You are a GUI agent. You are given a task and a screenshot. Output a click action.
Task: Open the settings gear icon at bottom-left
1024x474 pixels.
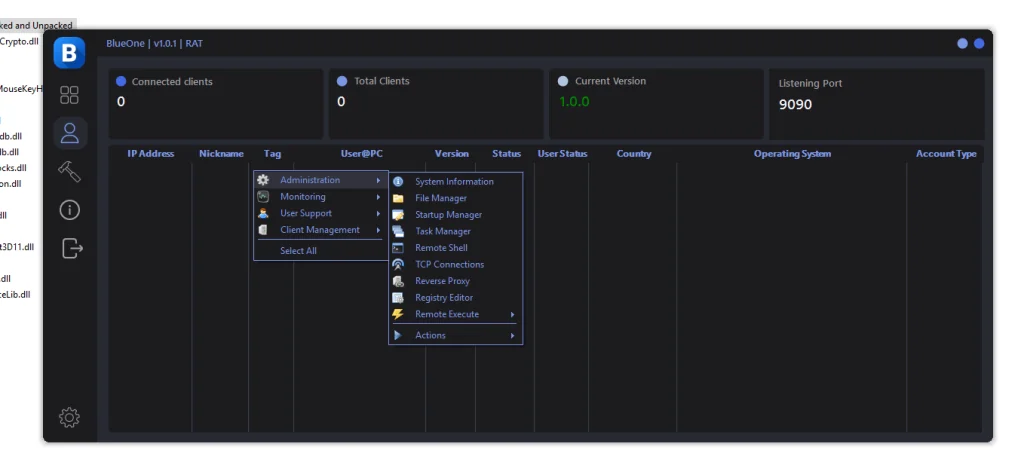[69, 417]
